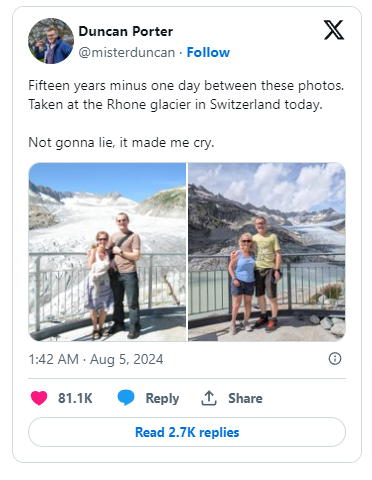The width and height of the screenshot is (372, 480).
Task: Click the X logo icon
Action: click(334, 30)
